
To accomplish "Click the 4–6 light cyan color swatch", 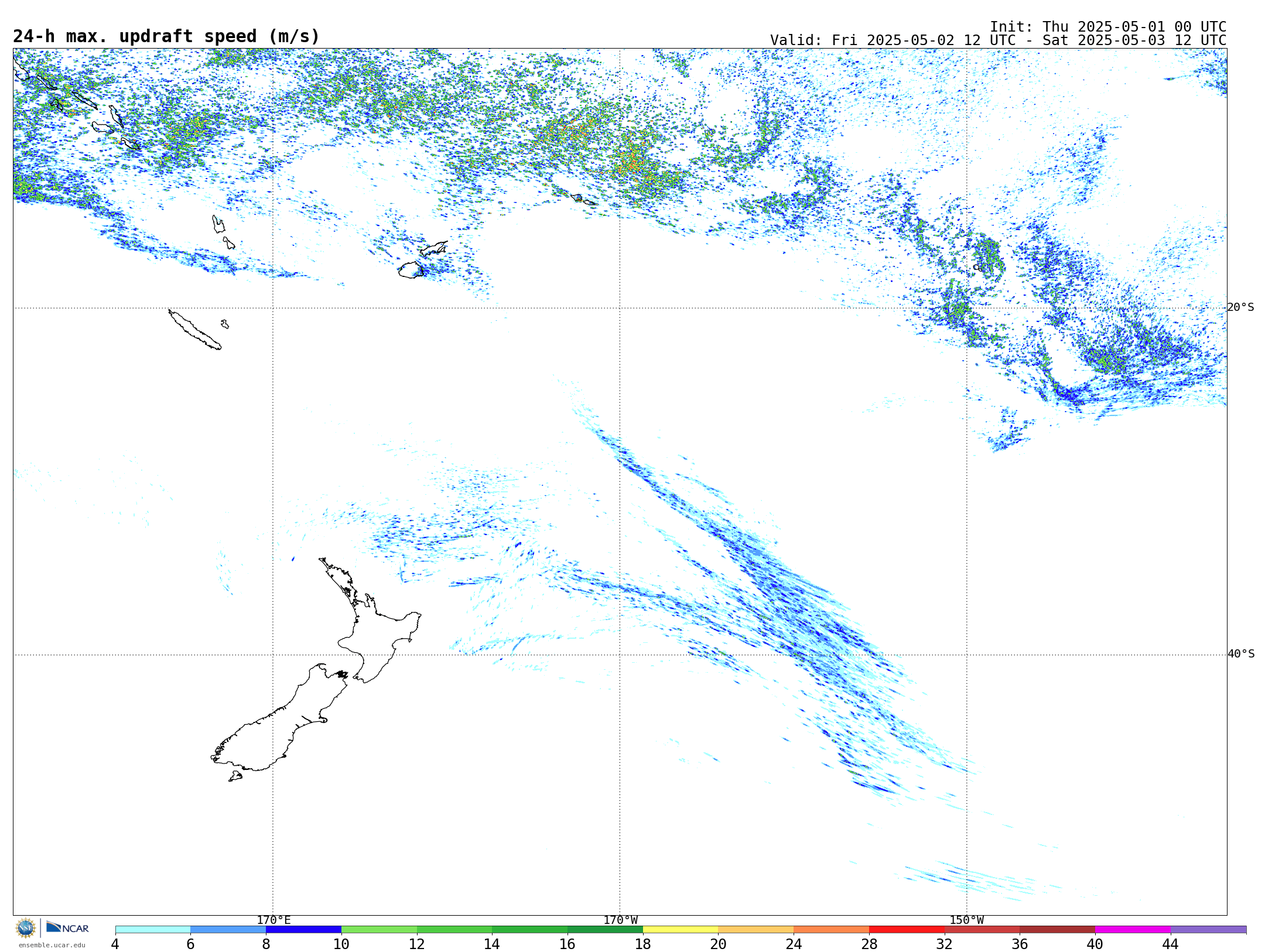I will click(x=153, y=930).
